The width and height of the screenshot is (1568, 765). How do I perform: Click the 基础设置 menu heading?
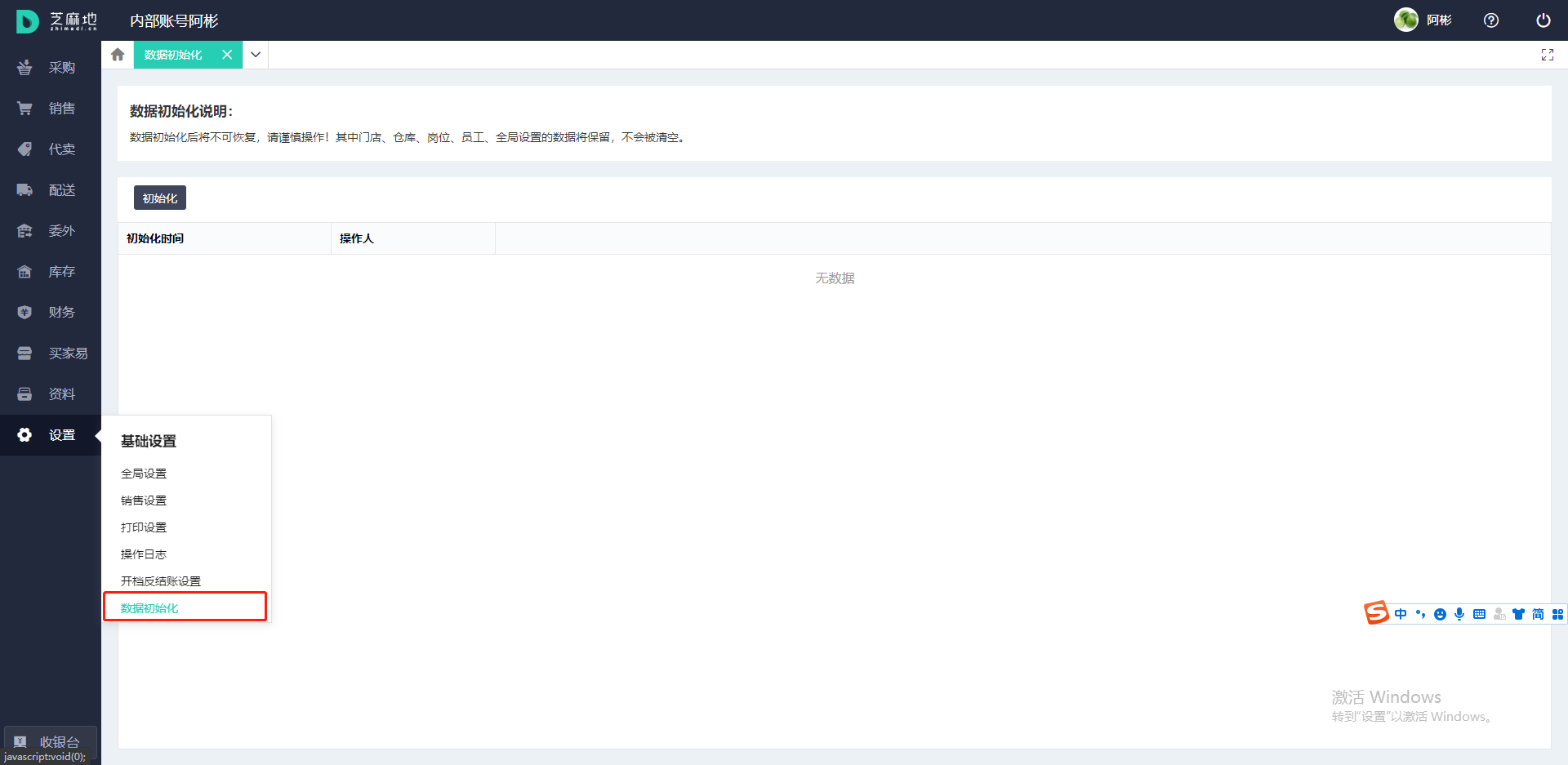click(x=149, y=441)
